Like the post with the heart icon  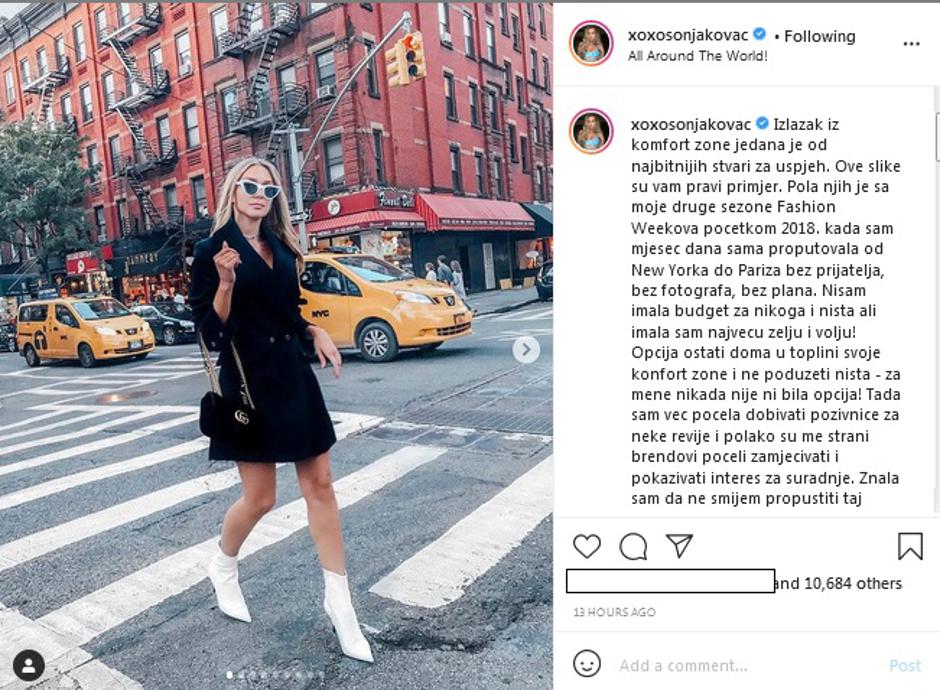[586, 546]
